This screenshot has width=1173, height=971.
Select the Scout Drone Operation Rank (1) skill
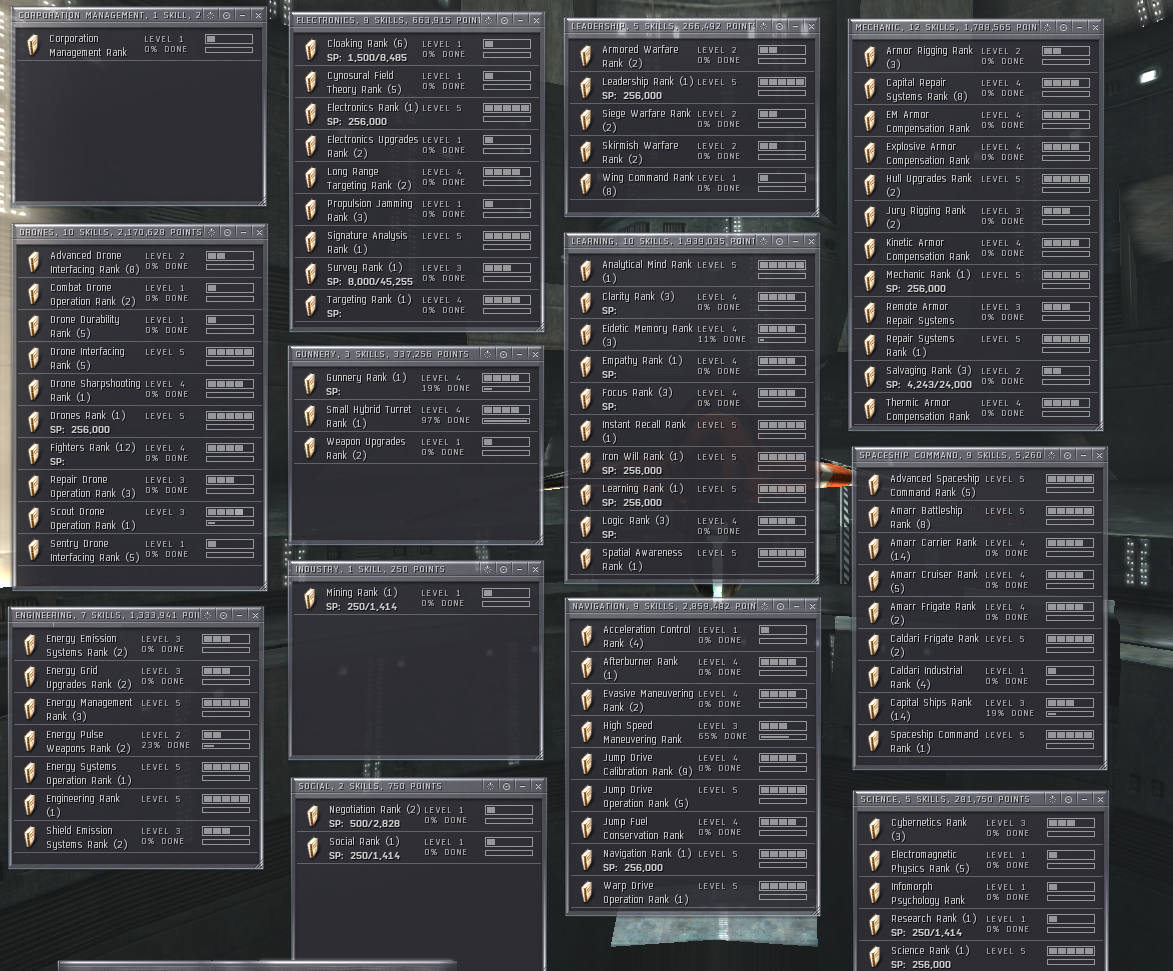(x=140, y=518)
